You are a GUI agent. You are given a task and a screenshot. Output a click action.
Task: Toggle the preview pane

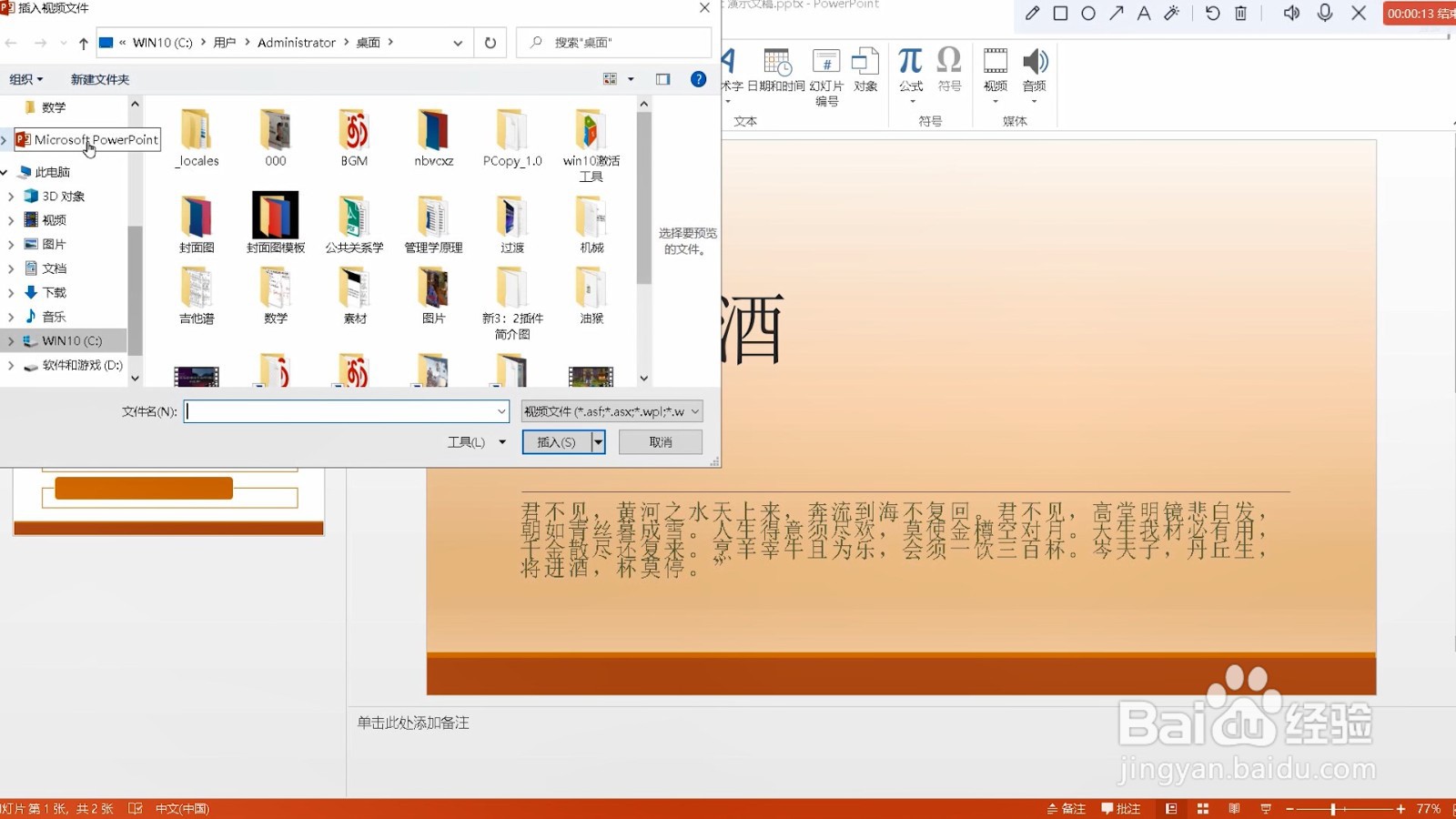coord(662,79)
